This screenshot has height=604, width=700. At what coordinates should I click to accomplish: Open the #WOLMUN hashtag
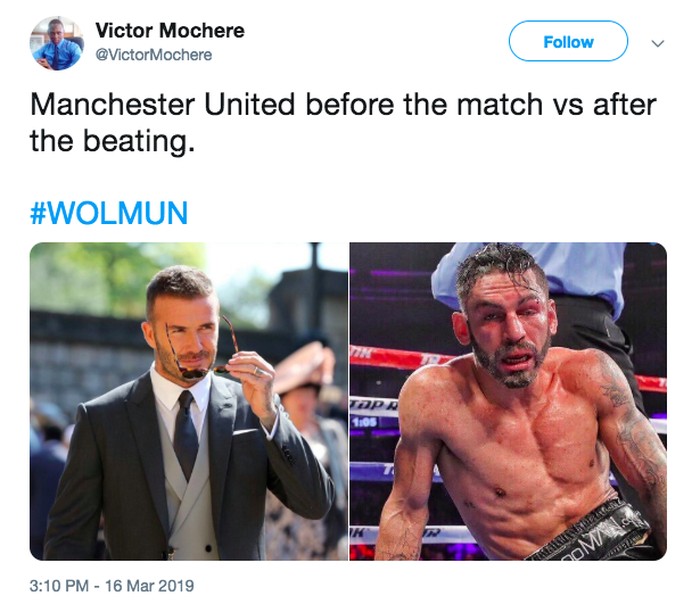click(x=108, y=213)
